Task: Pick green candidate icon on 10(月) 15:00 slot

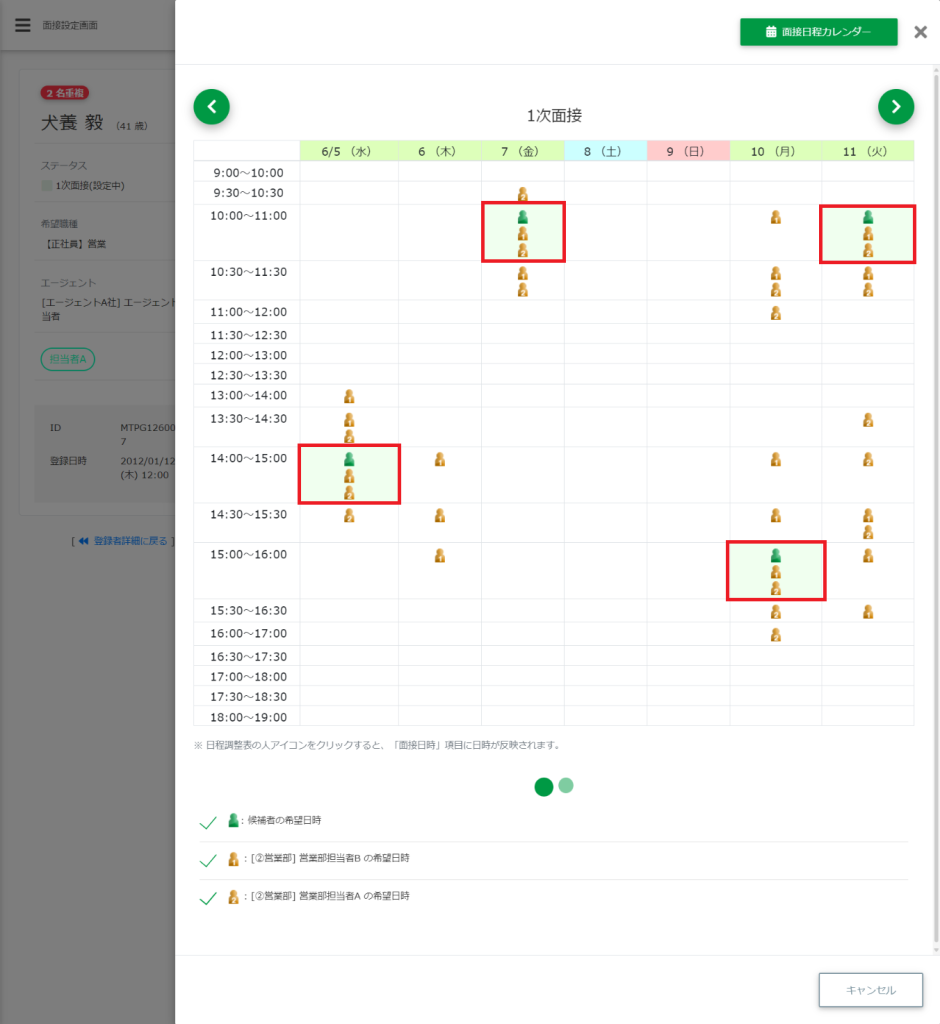Action: (775, 555)
